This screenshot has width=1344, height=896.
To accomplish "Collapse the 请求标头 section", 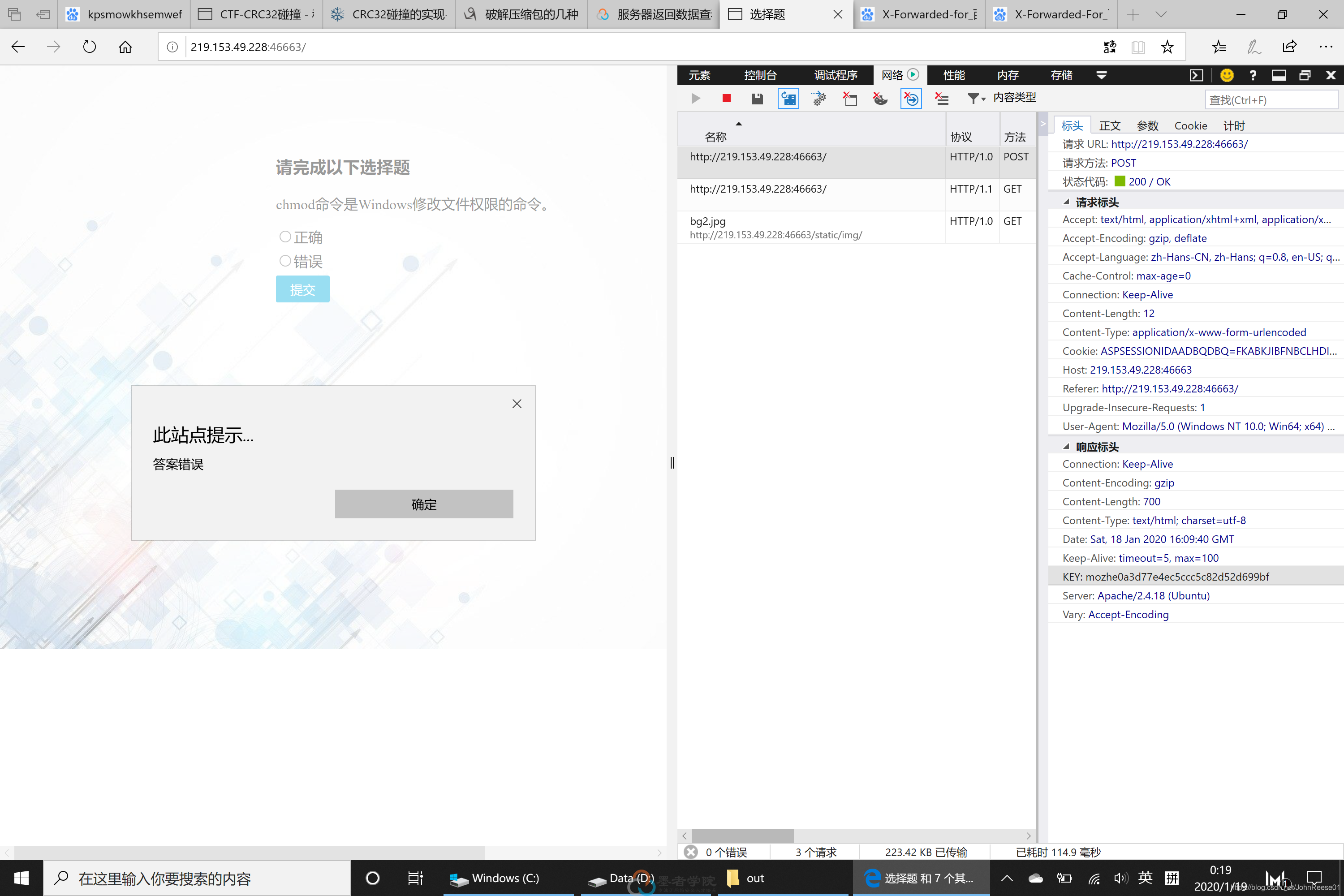I will [x=1065, y=202].
